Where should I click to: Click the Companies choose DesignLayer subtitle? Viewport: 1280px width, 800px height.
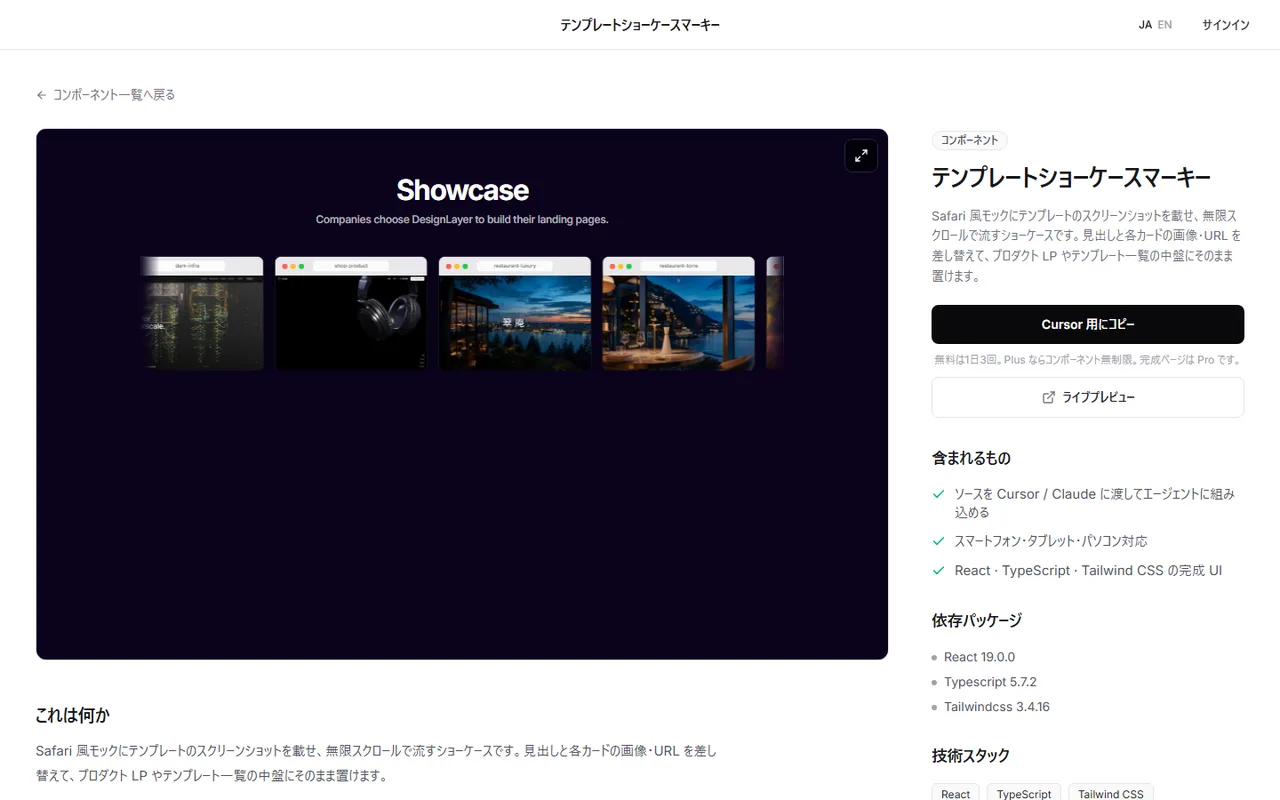click(x=462, y=219)
